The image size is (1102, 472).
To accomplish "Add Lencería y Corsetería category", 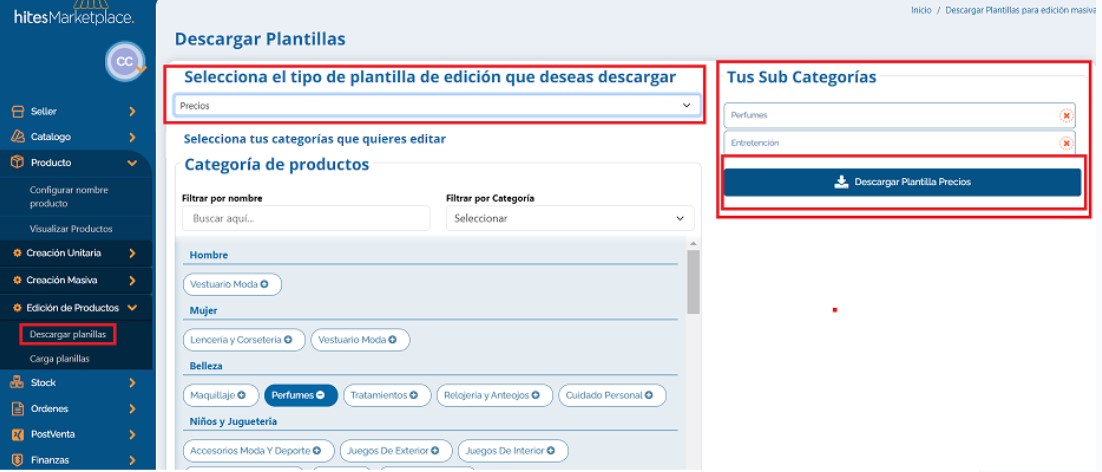I will (x=244, y=340).
